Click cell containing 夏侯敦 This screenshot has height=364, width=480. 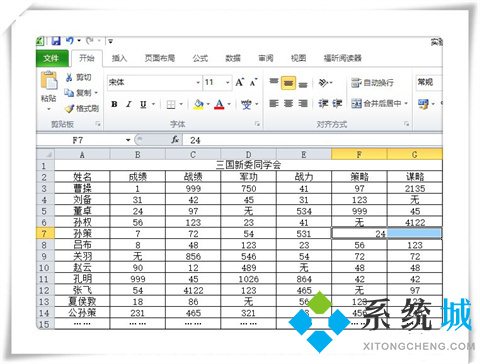point(82,301)
